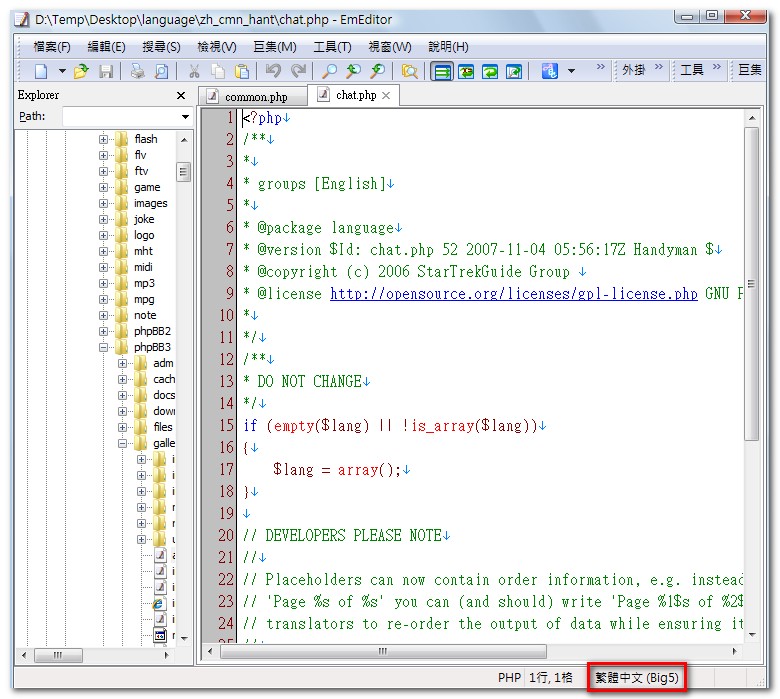This screenshot has width=780, height=699.
Task: Toggle the No Wrap mode icon
Action: [442, 72]
